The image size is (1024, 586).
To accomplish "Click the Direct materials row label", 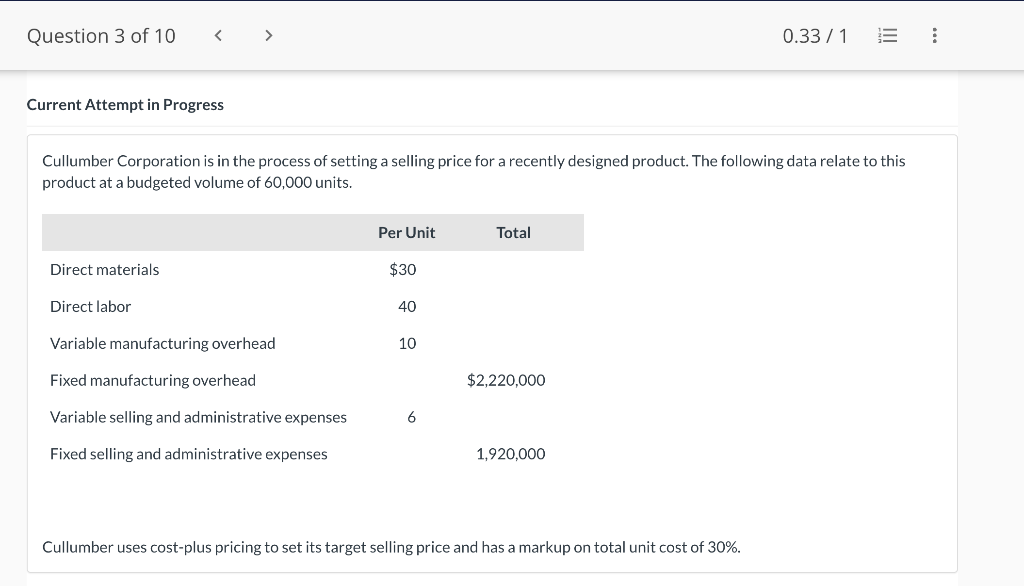I will tap(104, 270).
